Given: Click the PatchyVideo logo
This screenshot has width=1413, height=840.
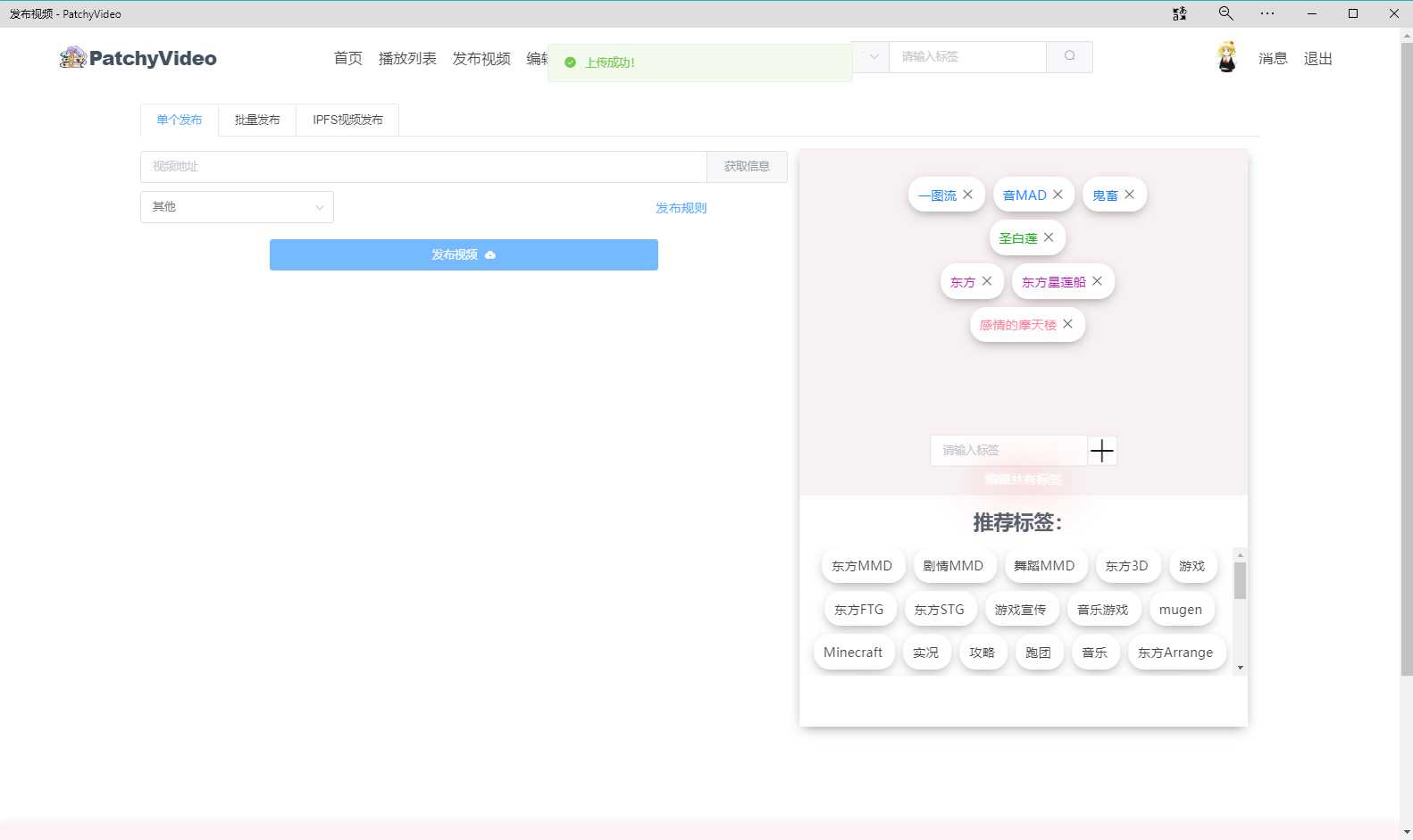Looking at the screenshot, I should click(138, 58).
